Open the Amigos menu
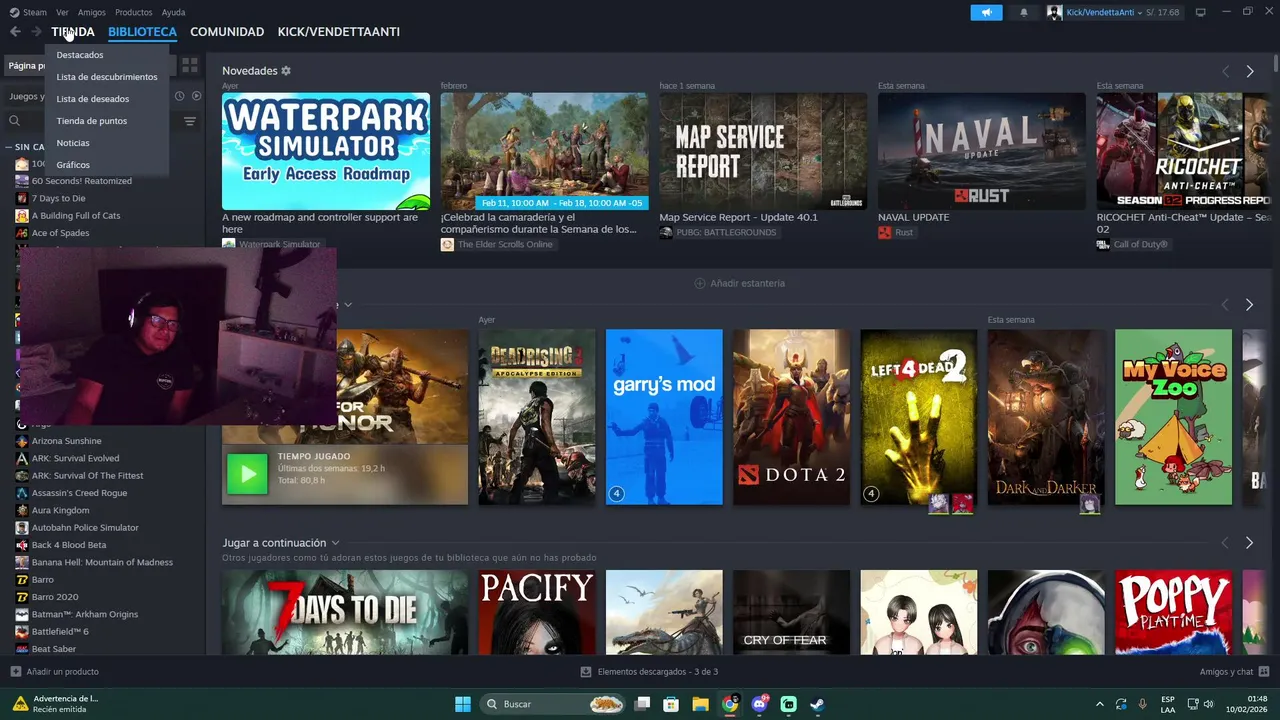Image resolution: width=1280 pixels, height=720 pixels. point(92,12)
